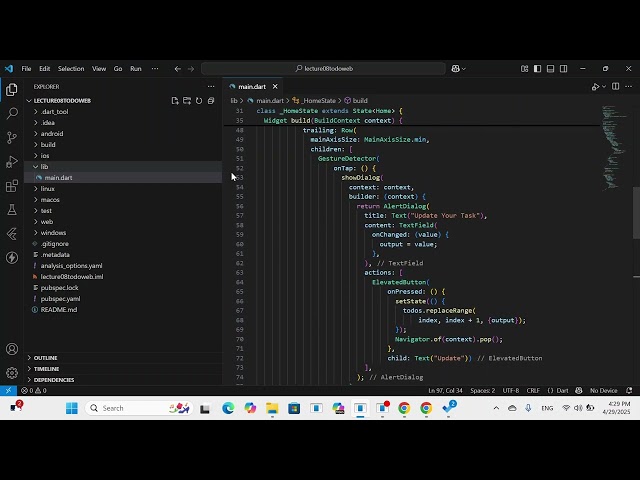The image size is (640, 480).
Task: Click the New File icon in Explorer
Action: [x=175, y=101]
